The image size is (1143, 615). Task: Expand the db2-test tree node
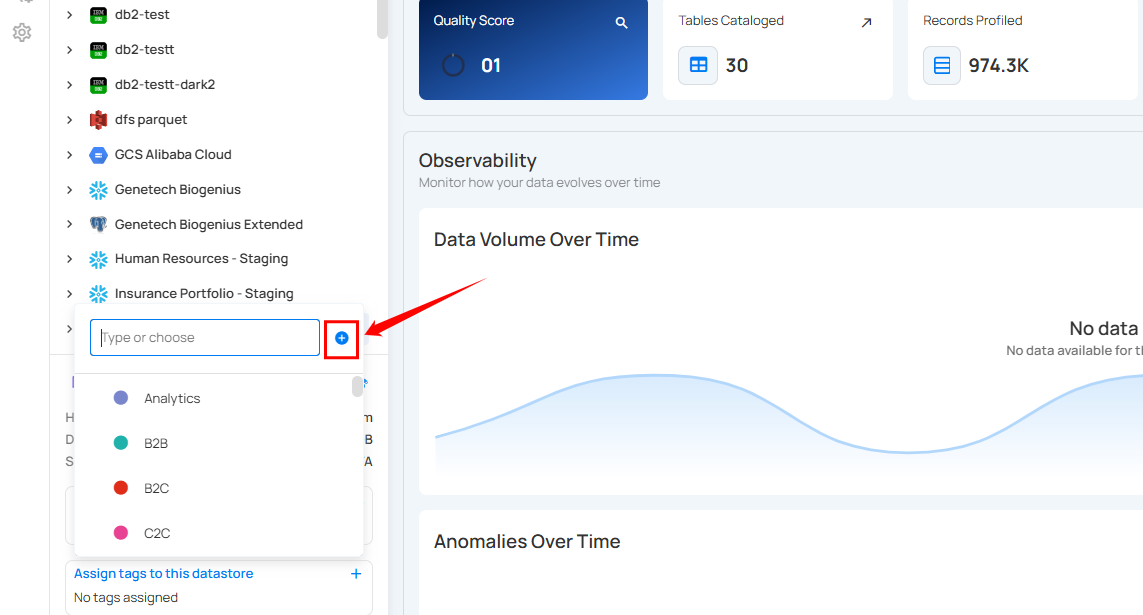coord(69,15)
